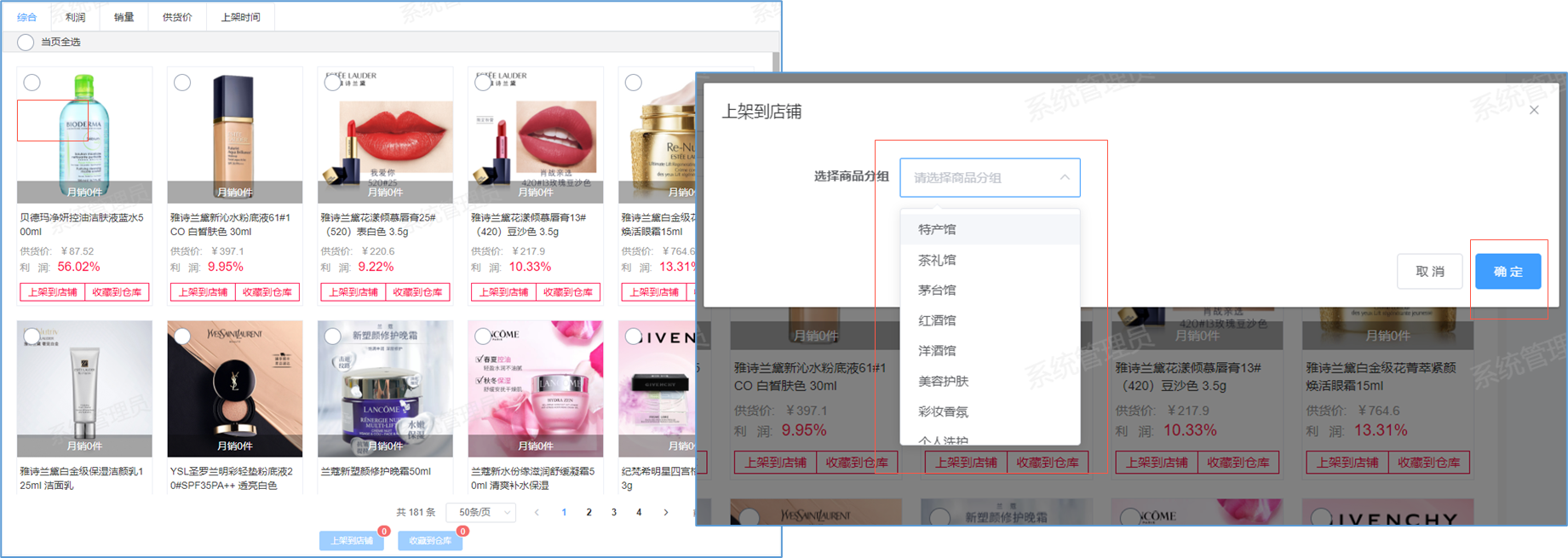
Task: Click 确定 in the dialog
Action: [x=1508, y=271]
